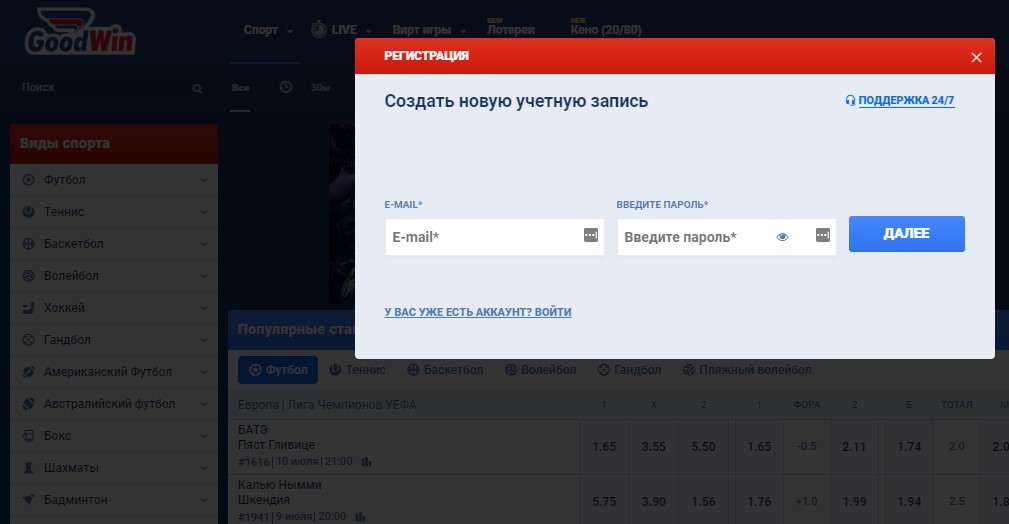The width and height of the screenshot is (1009, 524).
Task: Select Футбол popular bets tab
Action: 278,370
